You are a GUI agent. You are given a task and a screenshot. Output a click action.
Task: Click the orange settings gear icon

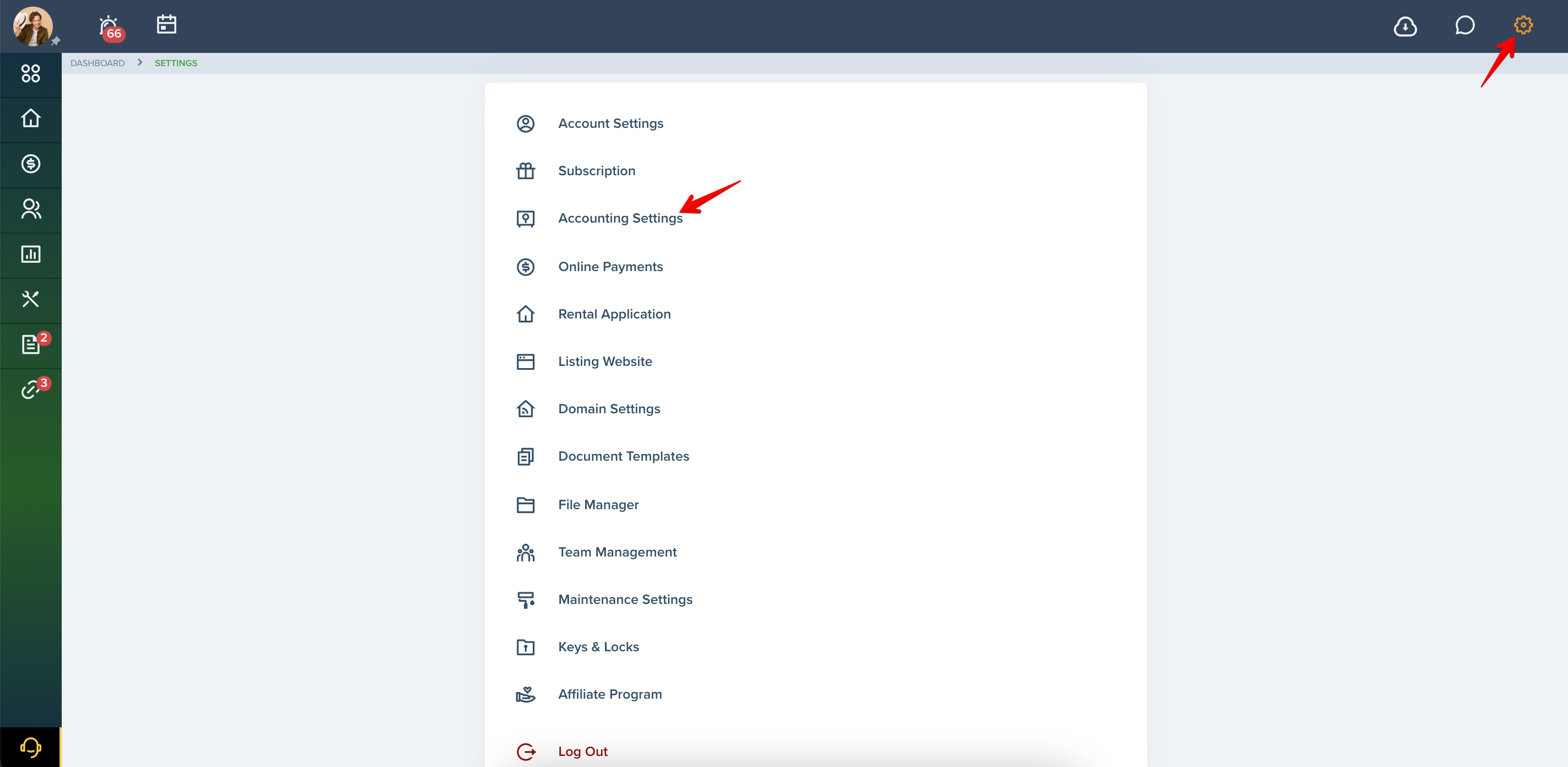point(1523,25)
